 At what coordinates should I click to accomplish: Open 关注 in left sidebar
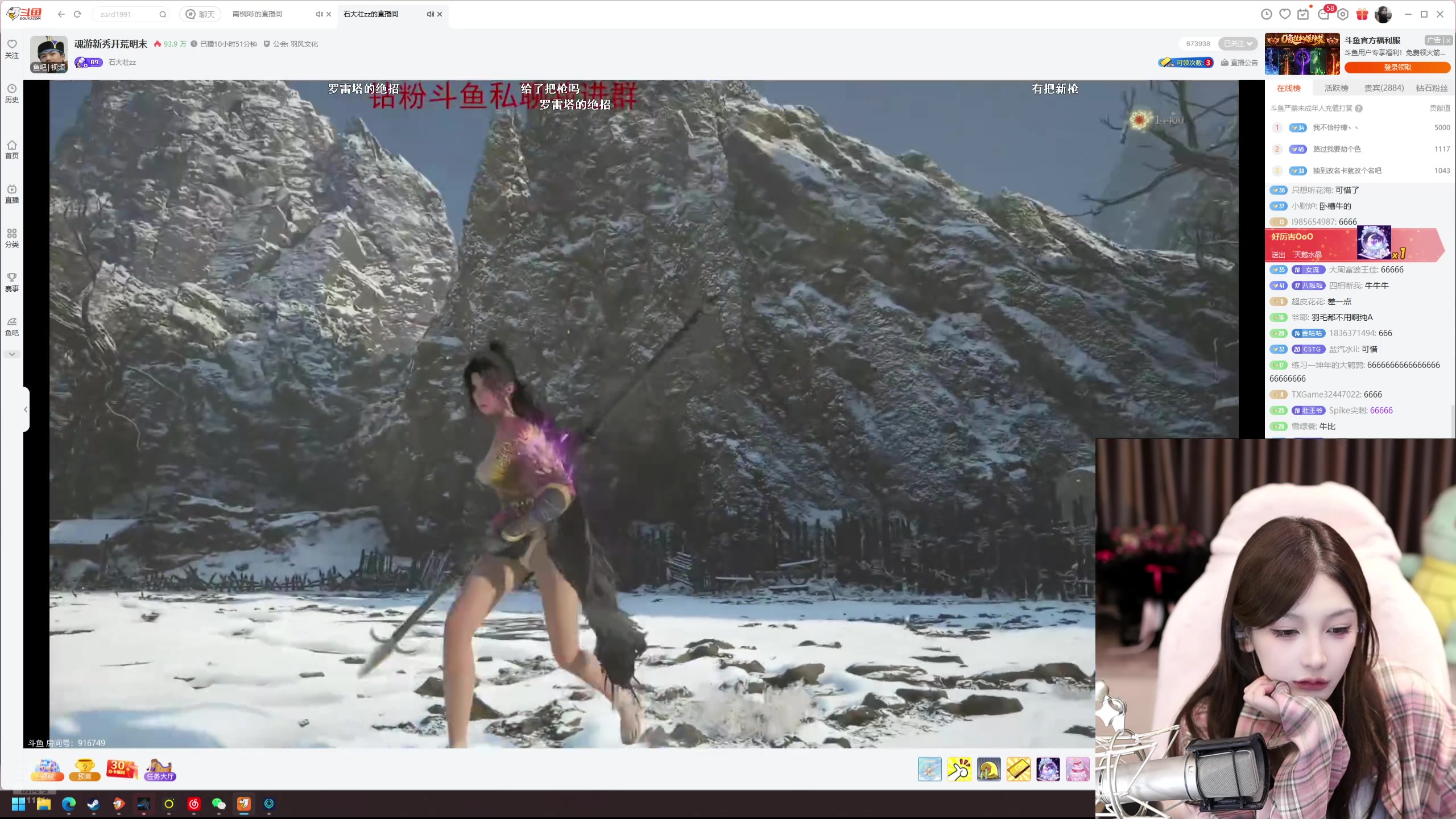coord(12,49)
